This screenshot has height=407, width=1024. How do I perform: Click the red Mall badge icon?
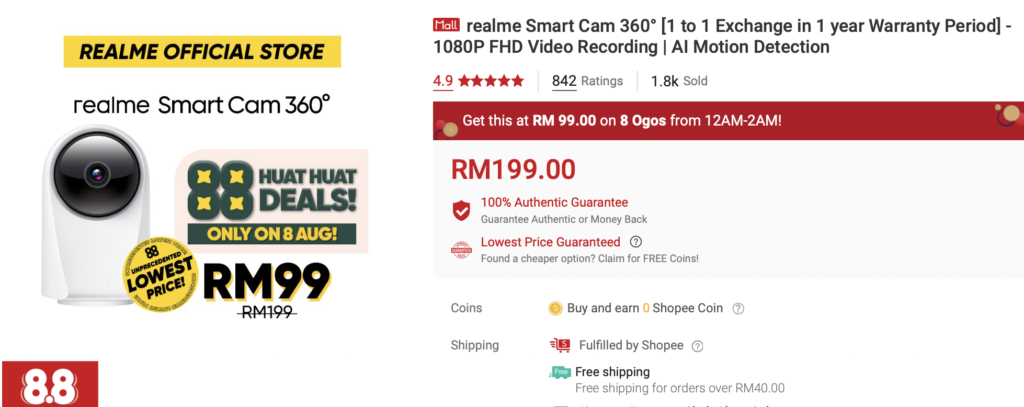(x=447, y=25)
